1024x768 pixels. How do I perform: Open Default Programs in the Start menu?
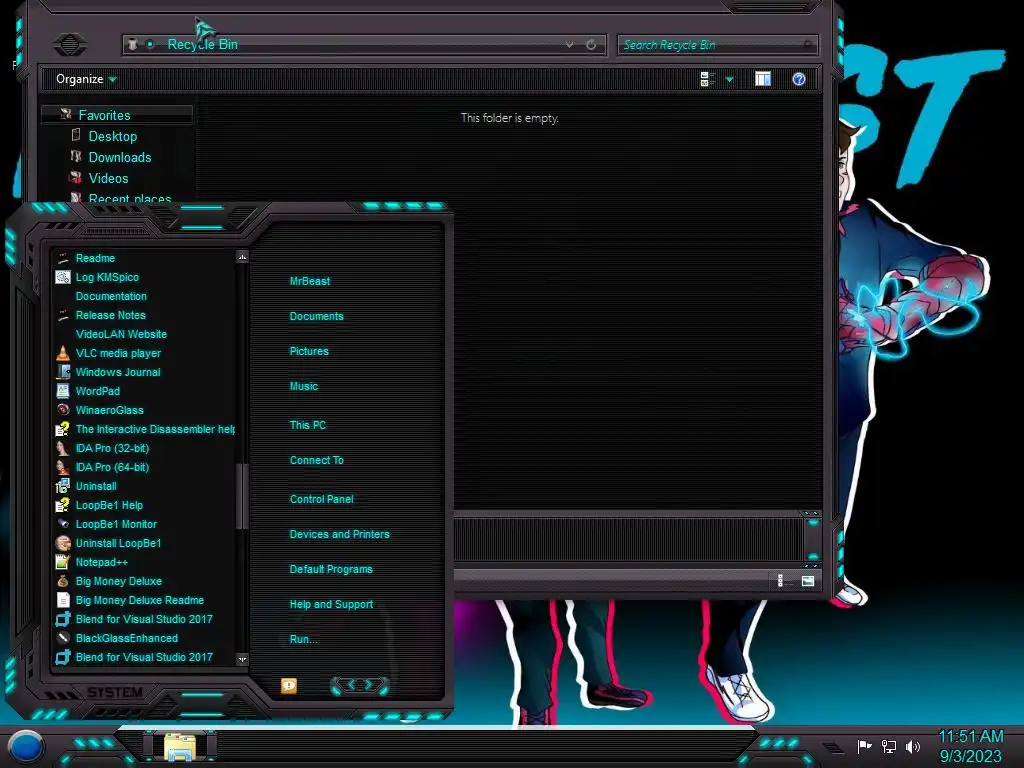pyautogui.click(x=331, y=569)
